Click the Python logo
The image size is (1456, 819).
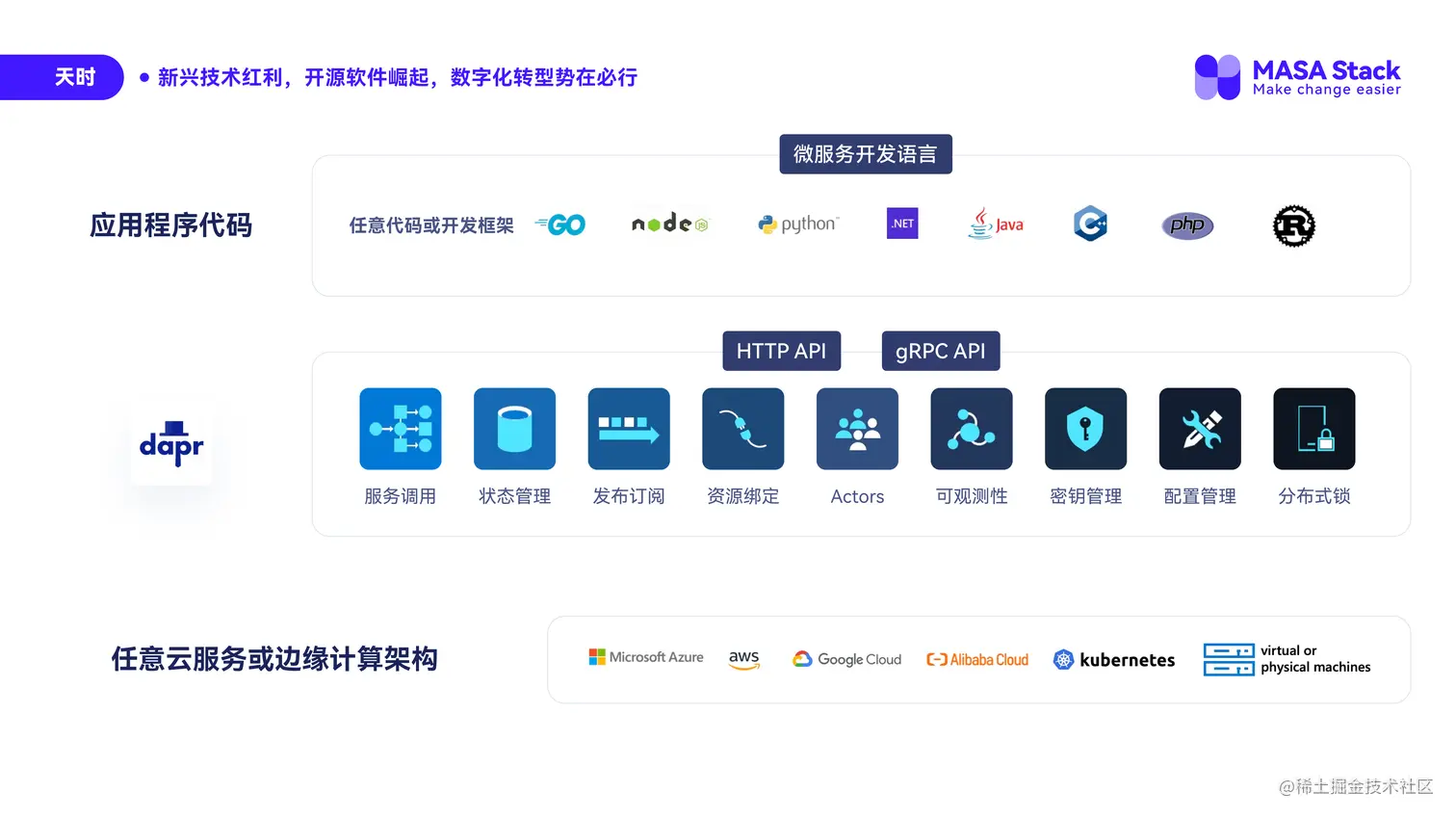pos(798,224)
